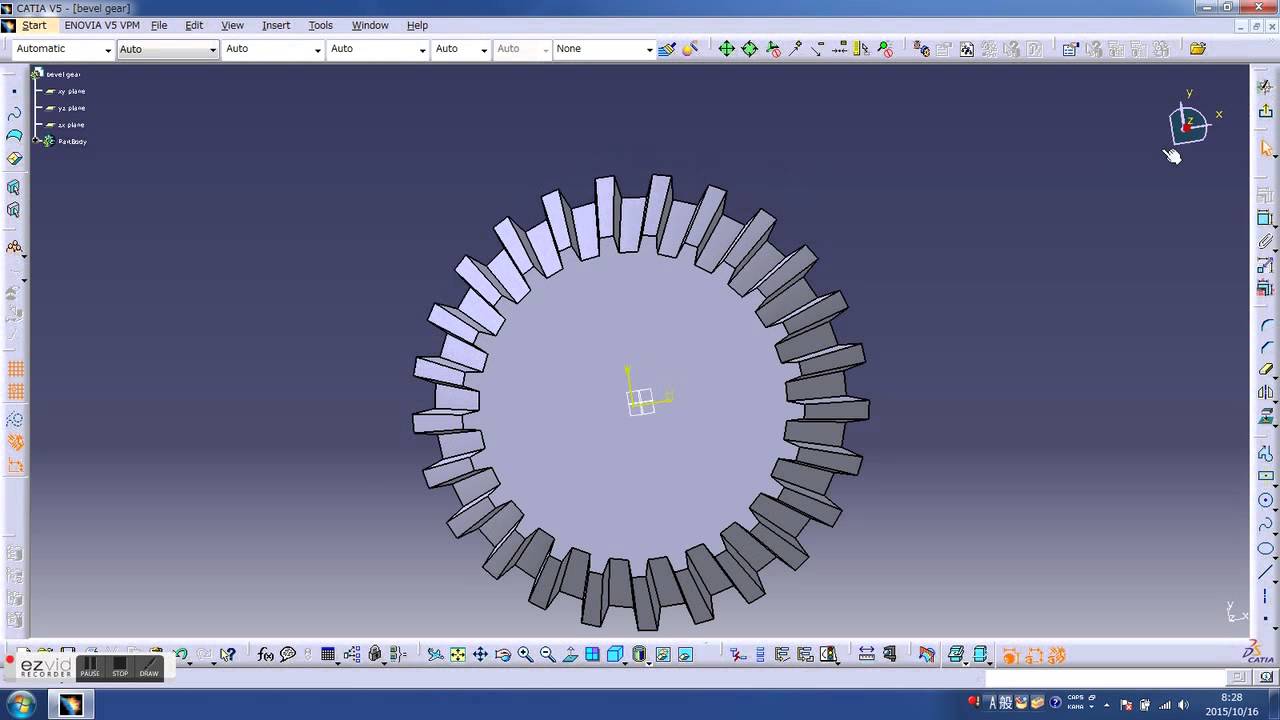This screenshot has width=1280, height=720.
Task: Pause the ezvid recording
Action: [x=90, y=667]
